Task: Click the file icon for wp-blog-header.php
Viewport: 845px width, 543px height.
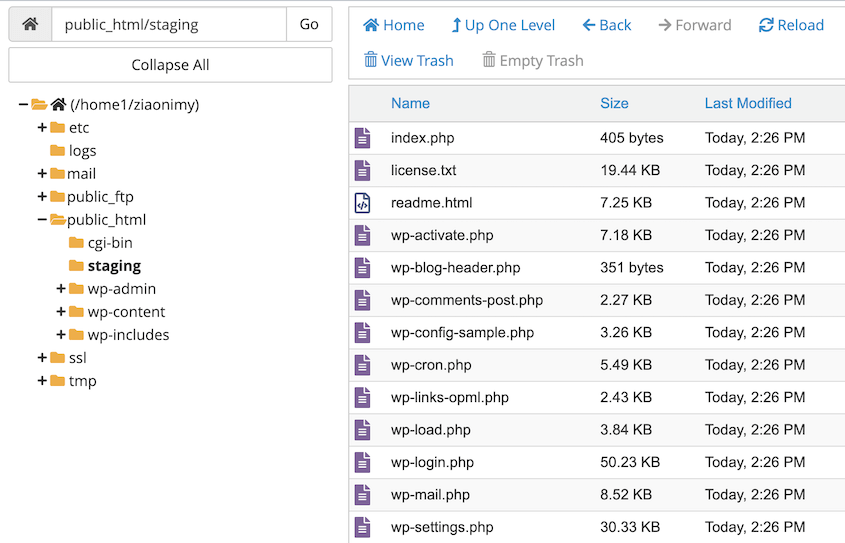Action: 363,268
